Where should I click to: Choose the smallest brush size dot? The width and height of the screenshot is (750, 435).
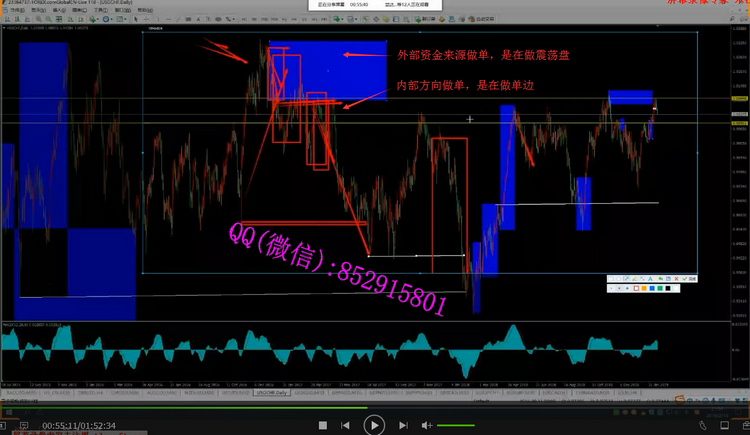[x=611, y=288]
